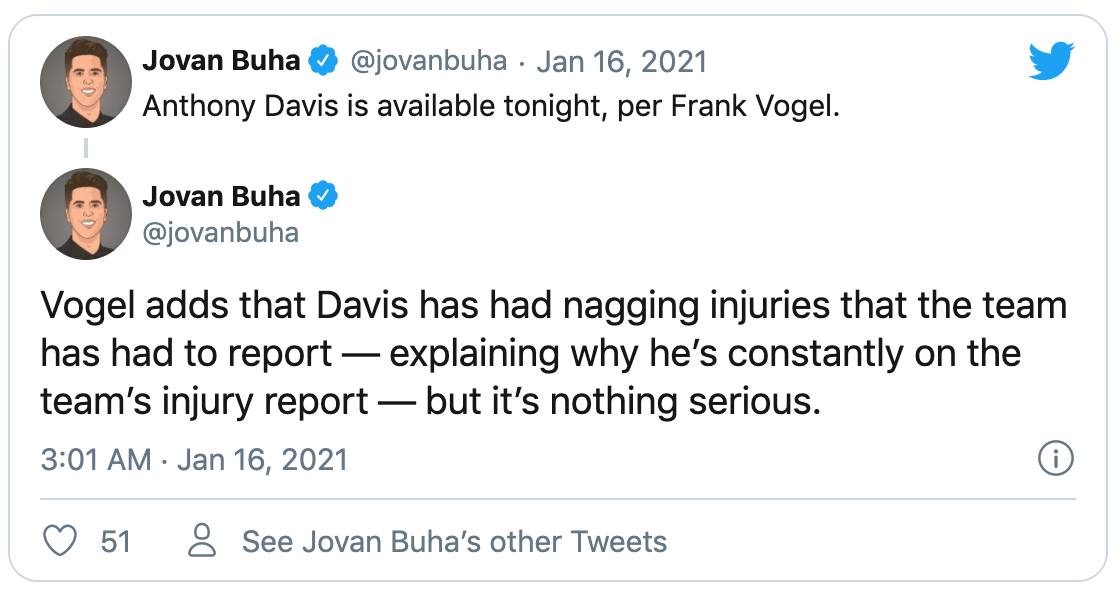Image resolution: width=1120 pixels, height=592 pixels.
Task: Click the thread connector line between avatars
Action: coord(86,149)
